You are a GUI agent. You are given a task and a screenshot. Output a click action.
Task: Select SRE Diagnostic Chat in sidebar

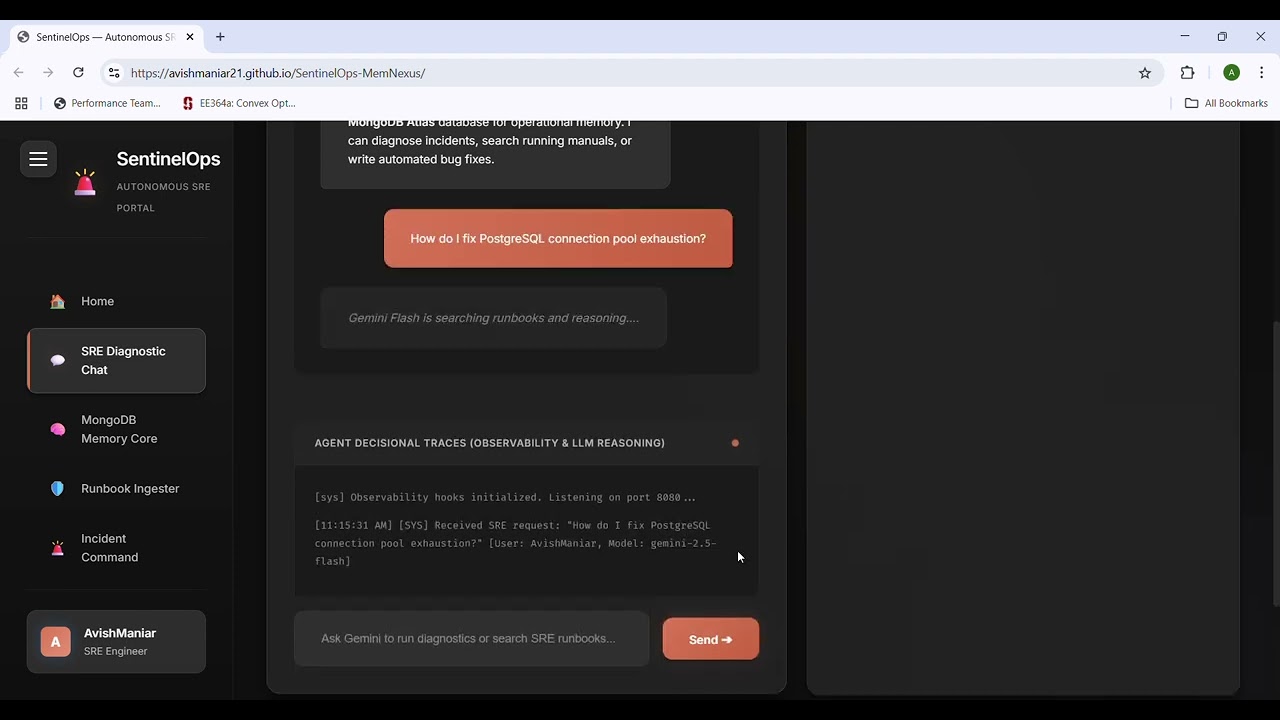(116, 360)
